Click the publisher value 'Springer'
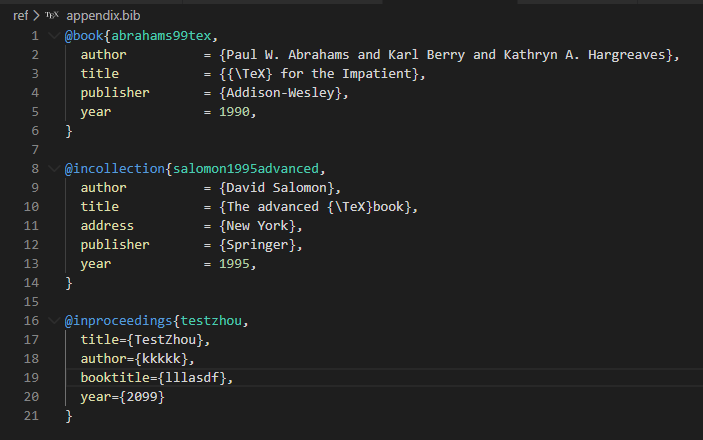Image resolution: width=703 pixels, height=440 pixels. (257, 245)
